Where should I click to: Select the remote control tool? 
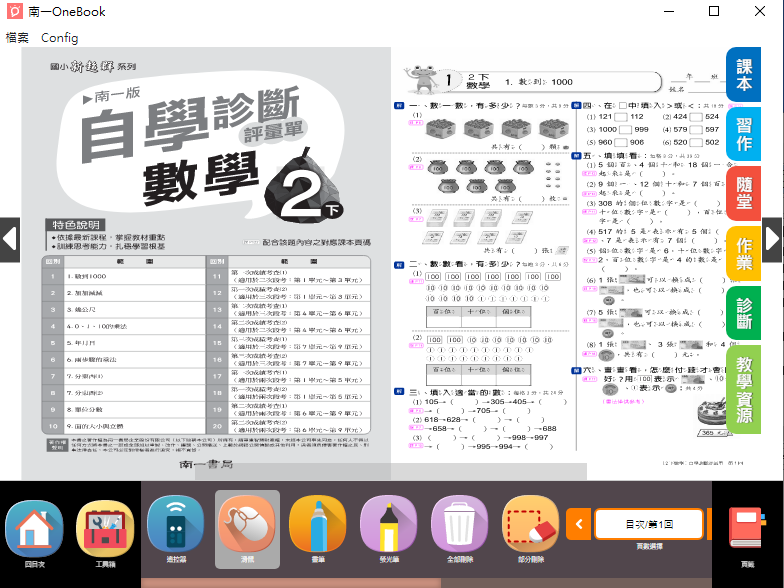click(176, 531)
